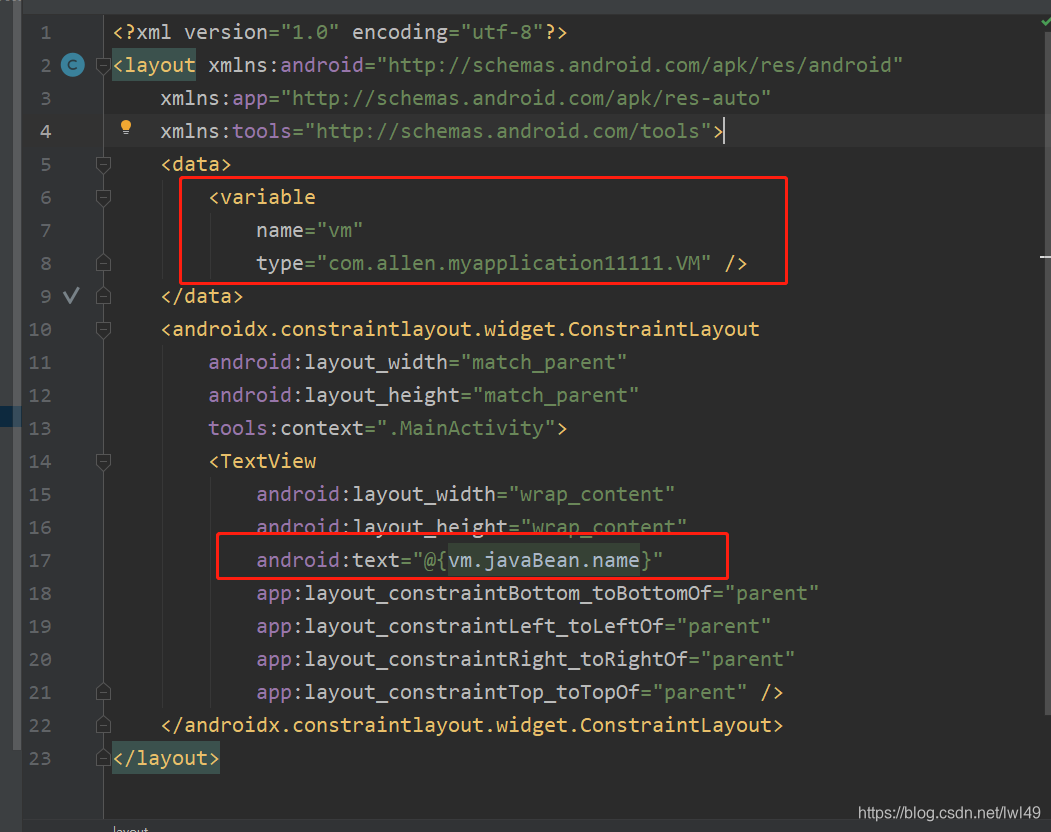The width and height of the screenshot is (1051, 832).
Task: Click the res-auto schema URL on line 3
Action: 526,99
